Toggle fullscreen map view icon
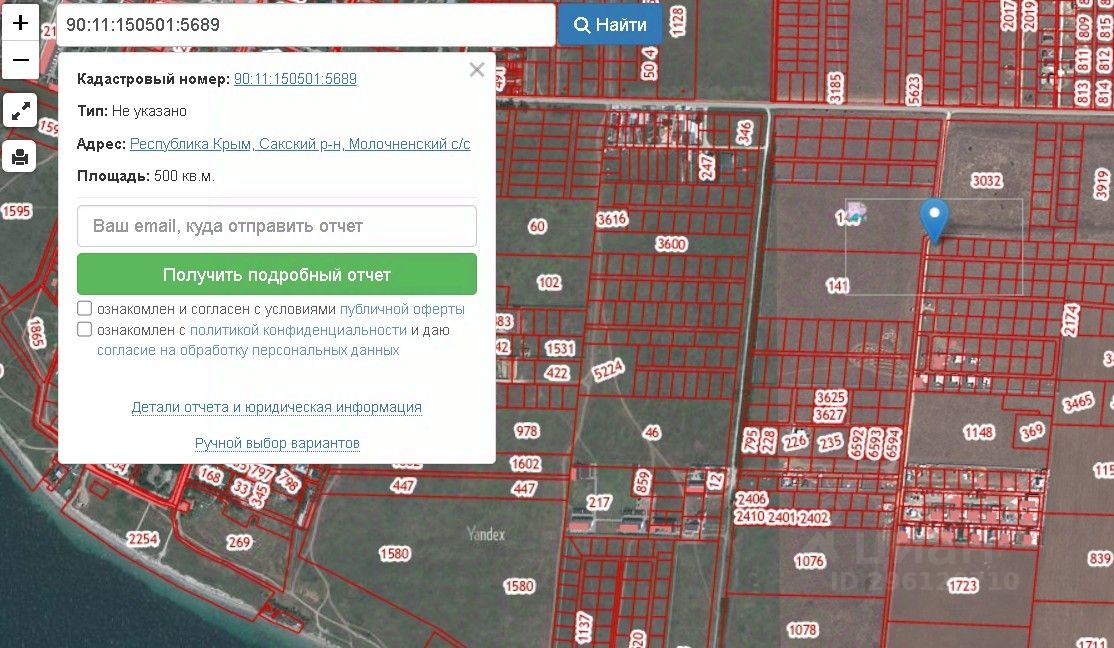Screen dimensions: 1114x648 tap(20, 110)
